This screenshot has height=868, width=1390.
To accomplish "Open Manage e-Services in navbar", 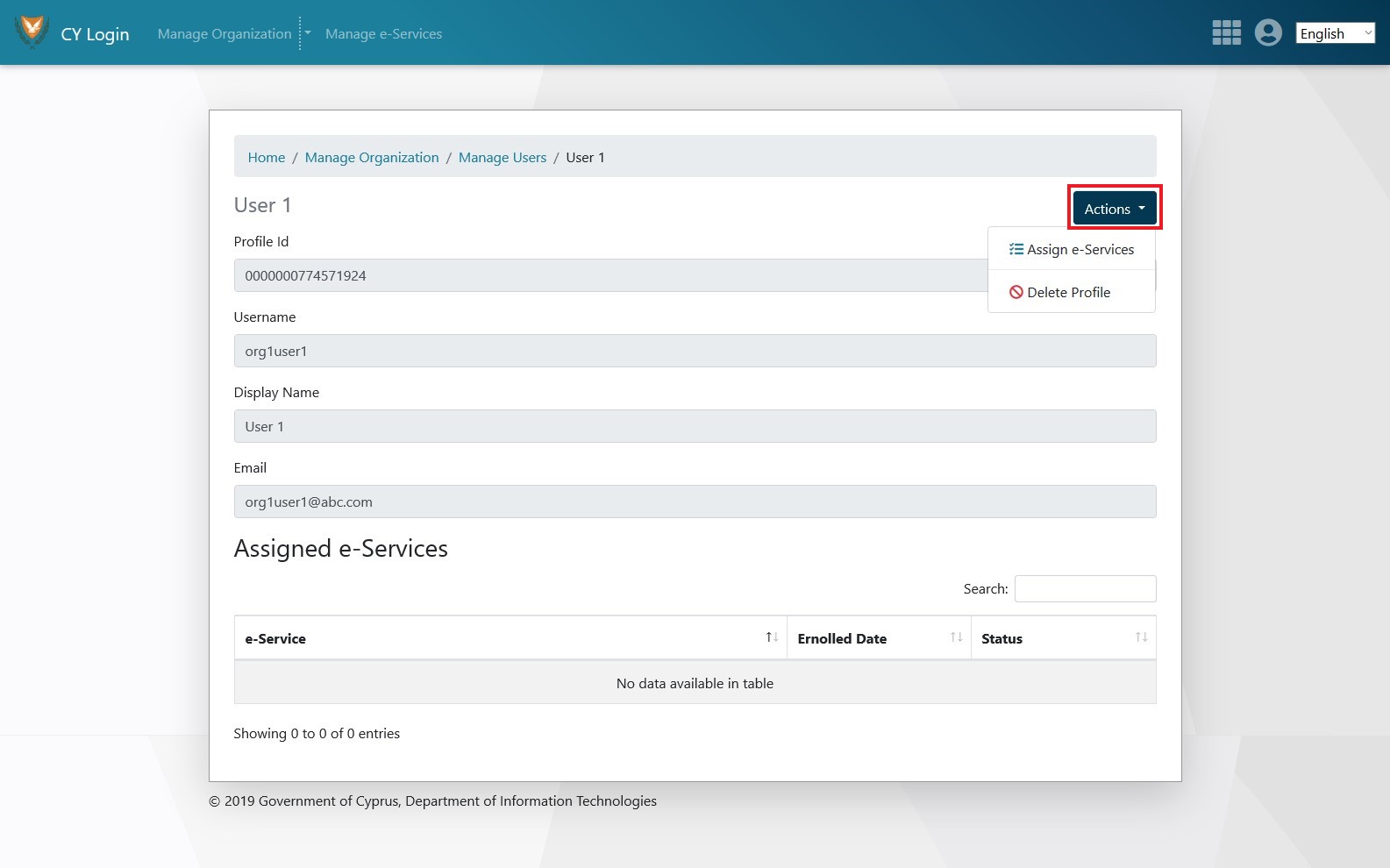I will (x=383, y=33).
